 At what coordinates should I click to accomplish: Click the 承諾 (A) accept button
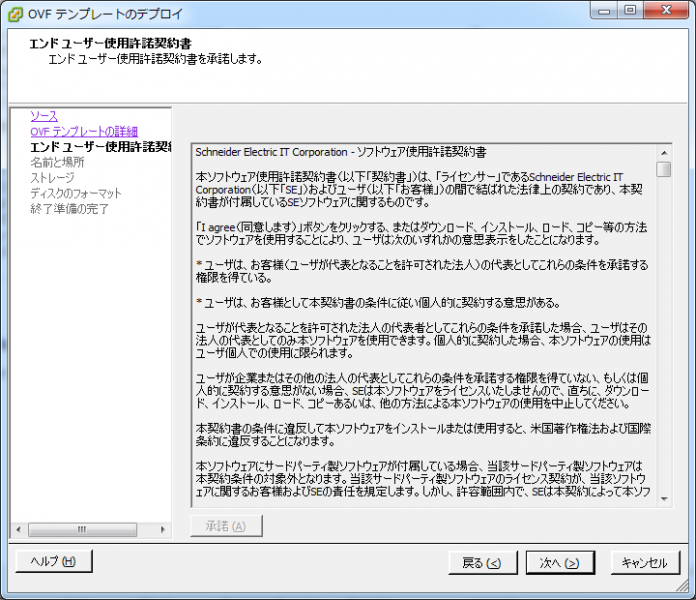[x=226, y=526]
